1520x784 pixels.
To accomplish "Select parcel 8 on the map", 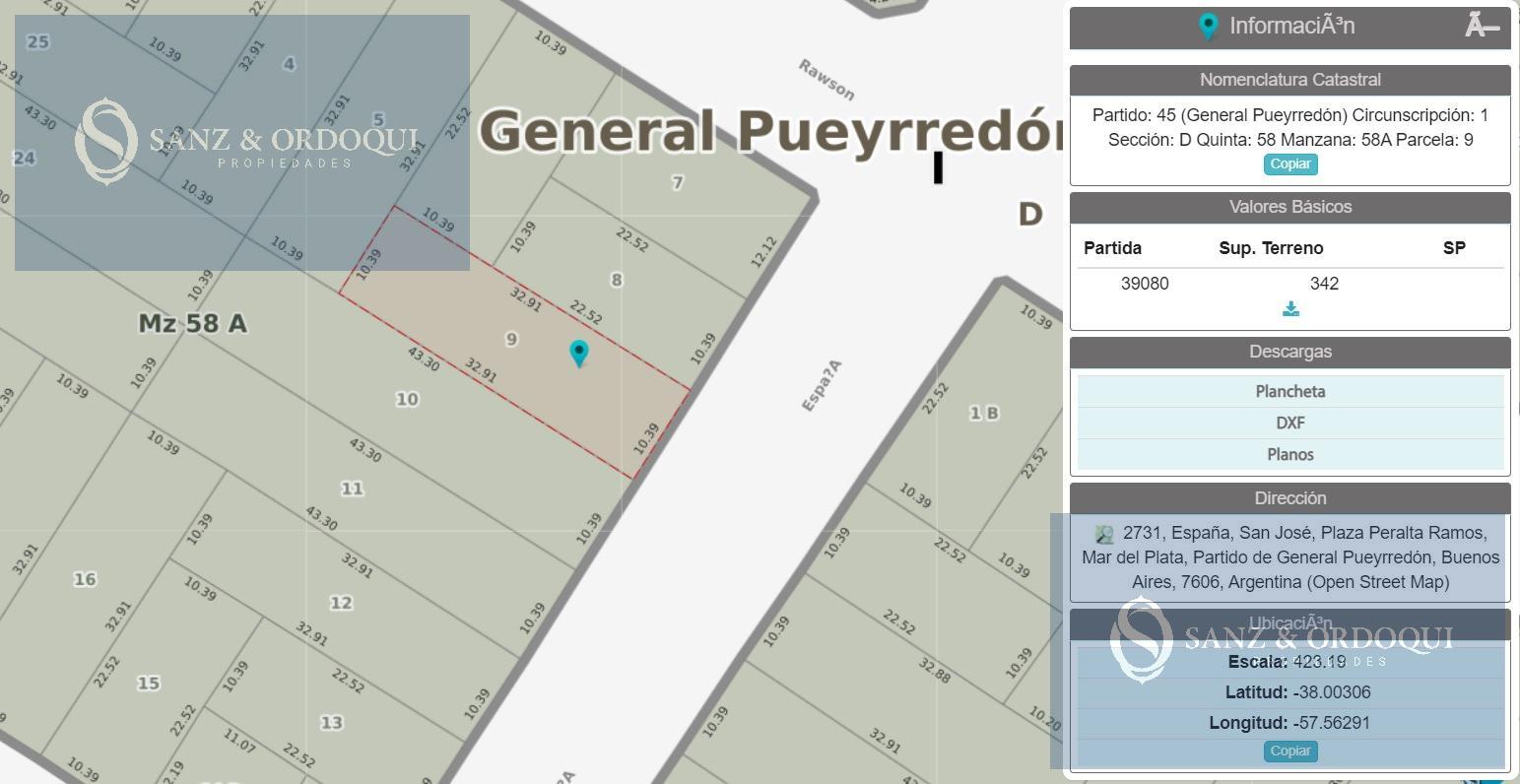I will click(617, 280).
